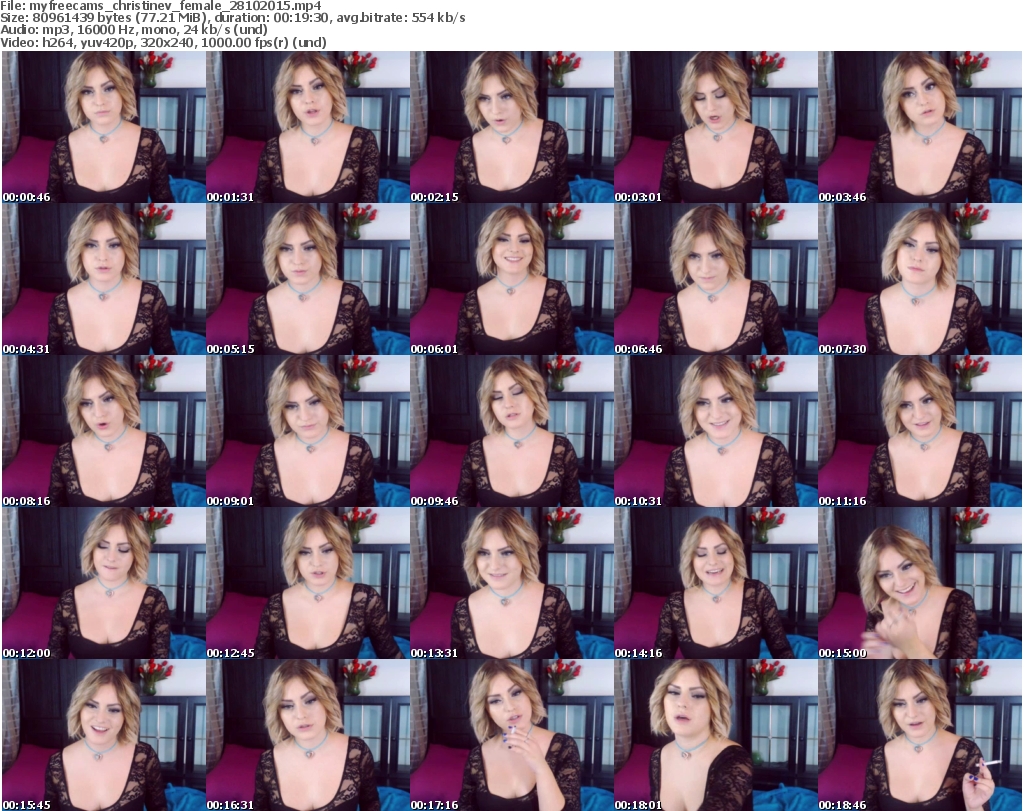Click the Video h264 info line

pyautogui.click(x=163, y=42)
